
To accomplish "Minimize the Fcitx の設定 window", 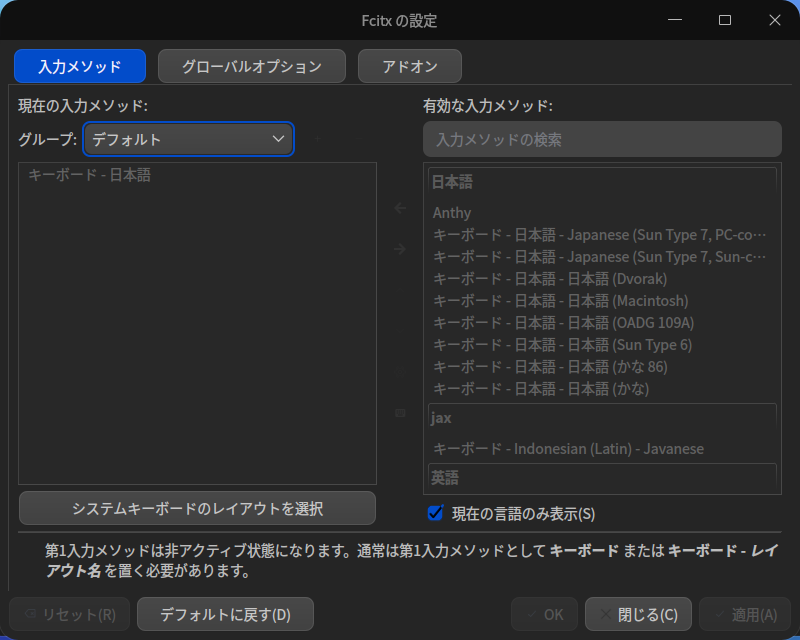I will 674,20.
